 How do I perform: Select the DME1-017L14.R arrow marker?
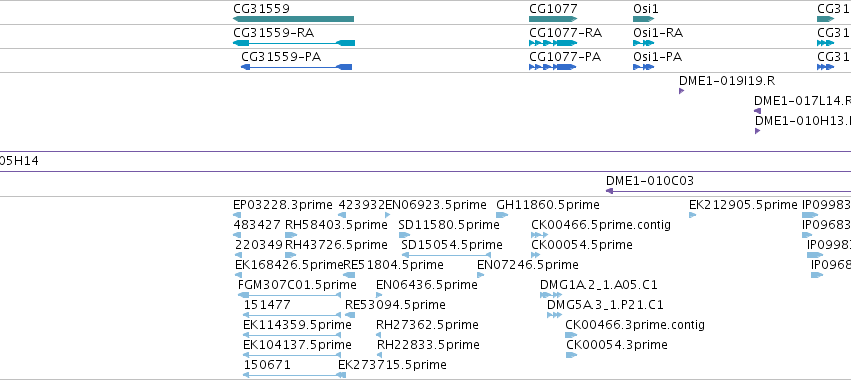click(x=757, y=111)
